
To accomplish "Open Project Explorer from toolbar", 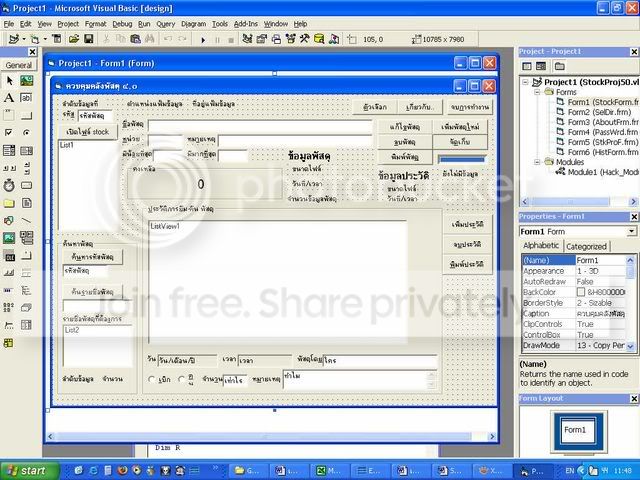I will (x=247, y=39).
